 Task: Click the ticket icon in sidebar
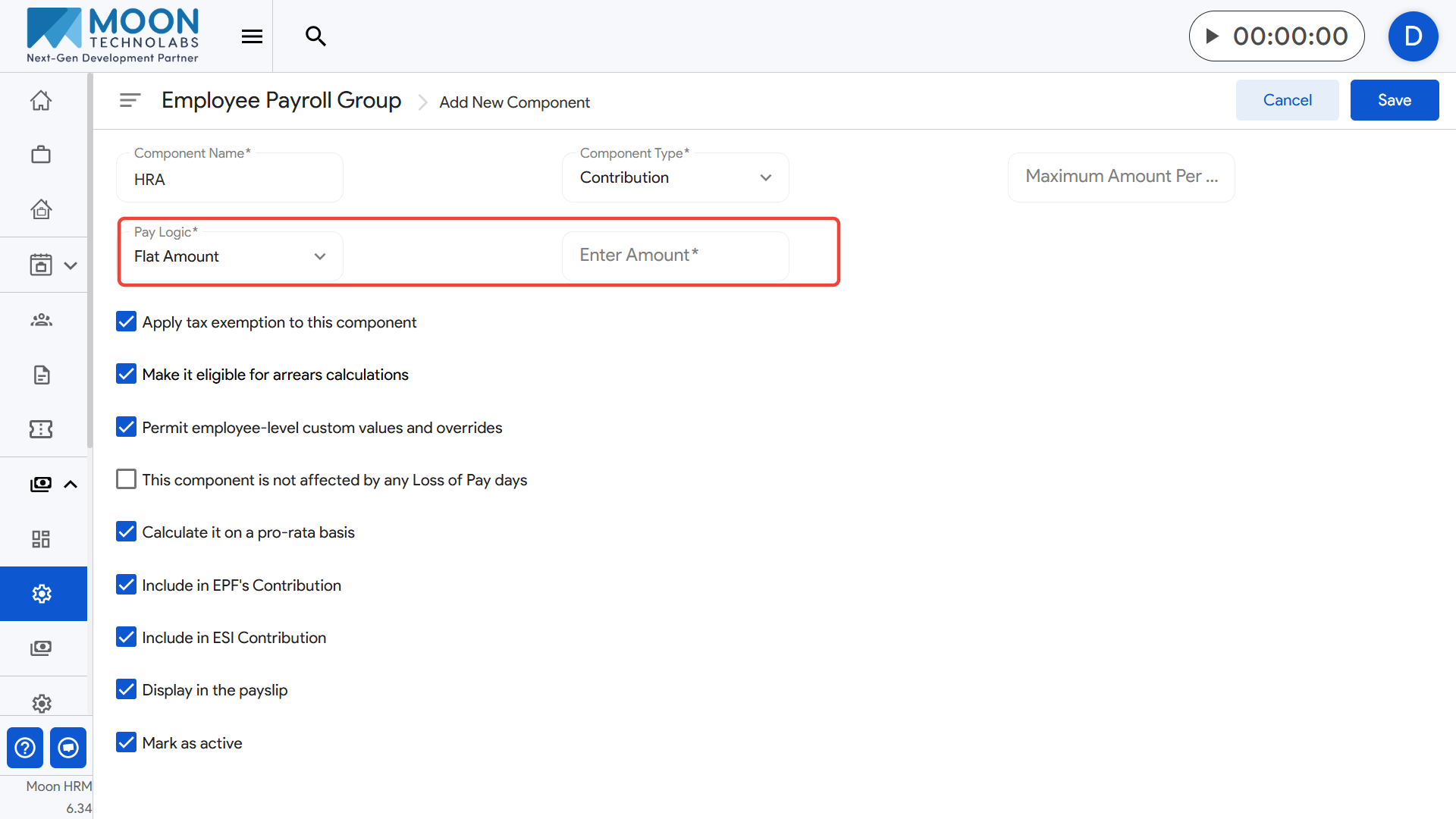(x=41, y=429)
